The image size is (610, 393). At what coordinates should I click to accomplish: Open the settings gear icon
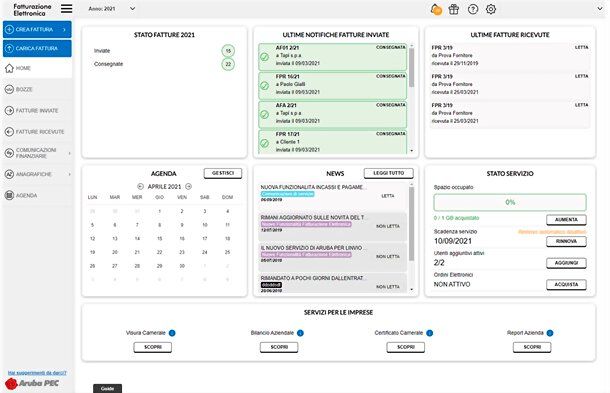click(491, 9)
